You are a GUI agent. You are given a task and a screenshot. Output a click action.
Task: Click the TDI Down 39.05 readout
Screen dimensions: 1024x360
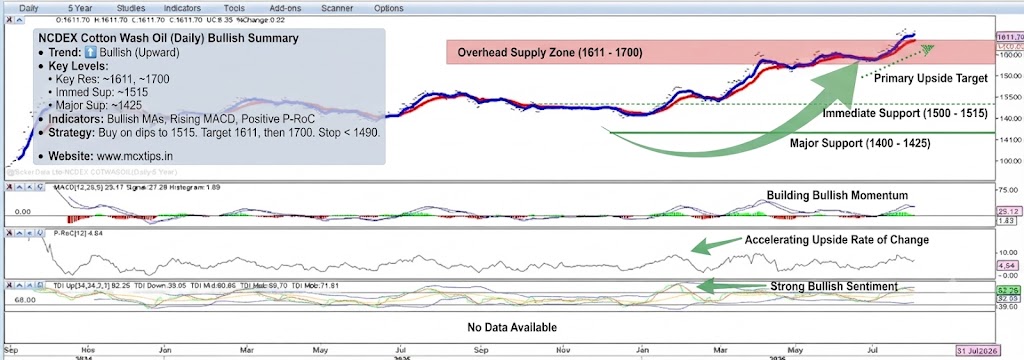tap(160, 286)
